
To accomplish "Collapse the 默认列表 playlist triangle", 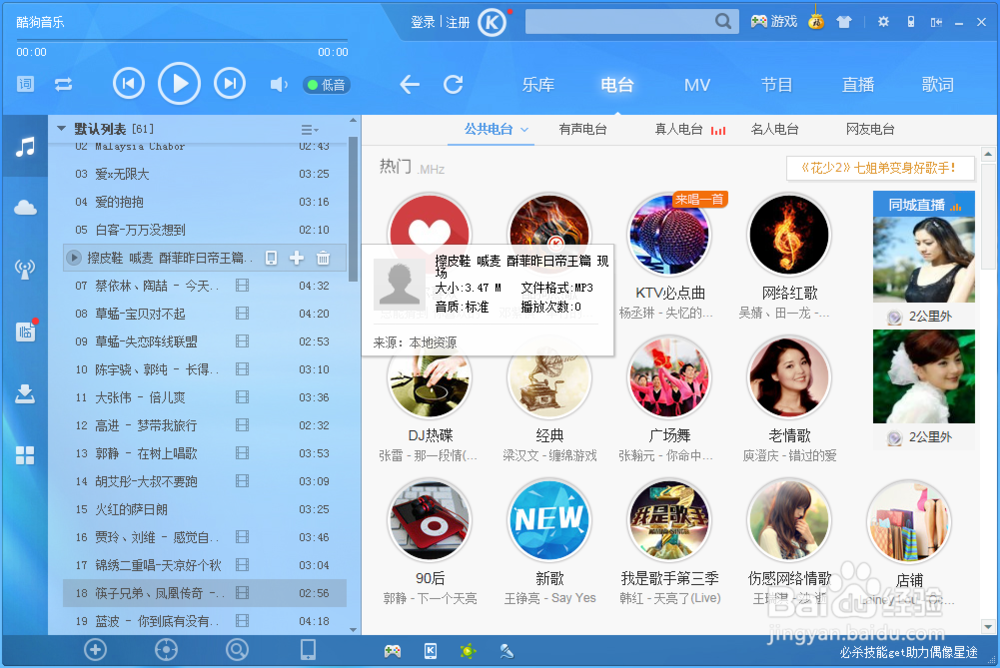I will [x=61, y=128].
